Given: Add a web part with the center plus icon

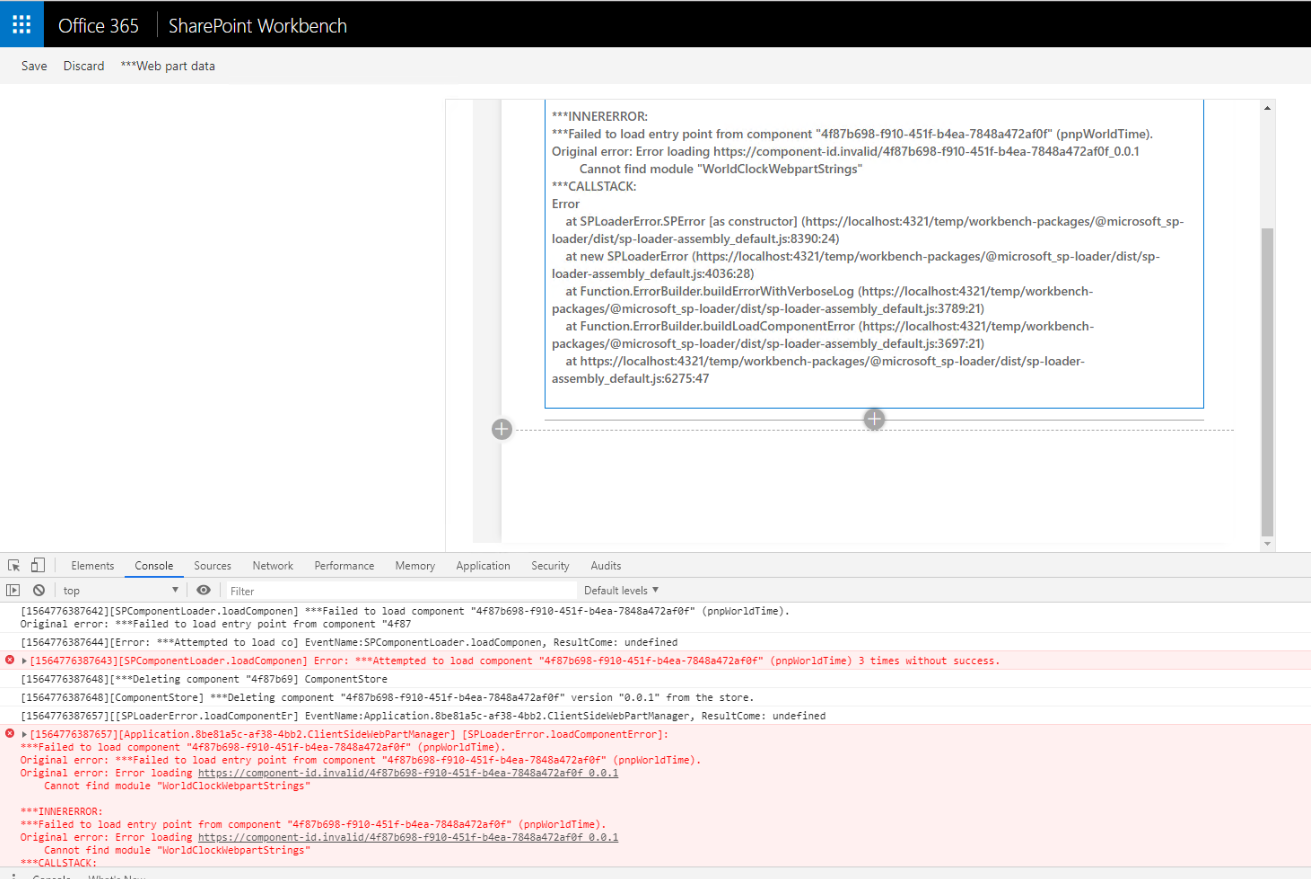Looking at the screenshot, I should [874, 419].
